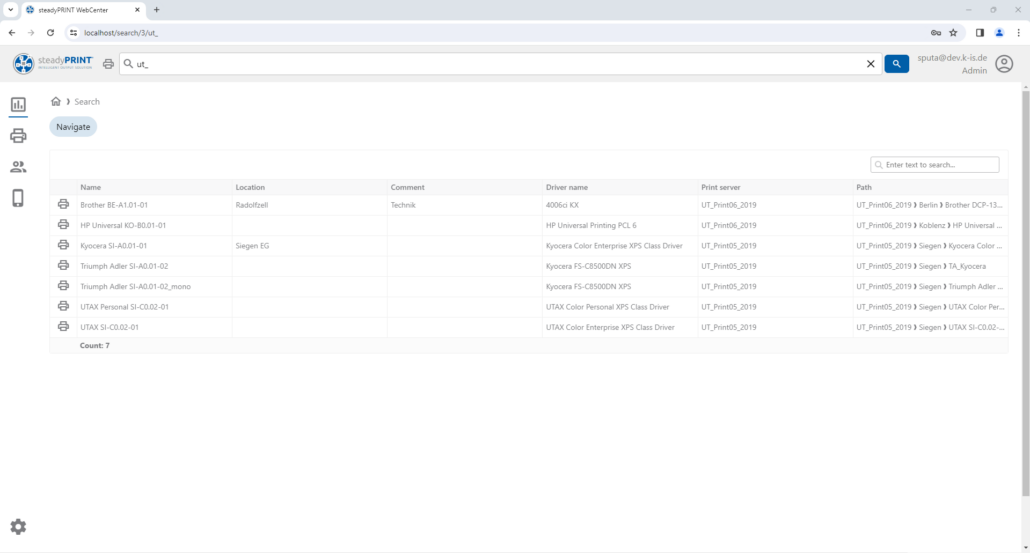This screenshot has width=1030, height=553.
Task: Click printer filter icon beside search field
Action: [108, 64]
